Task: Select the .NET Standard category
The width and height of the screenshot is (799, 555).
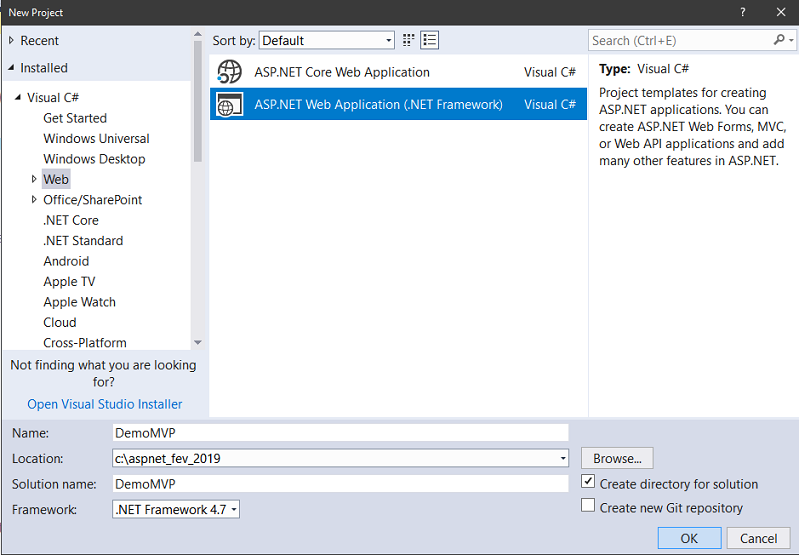Action: (83, 240)
